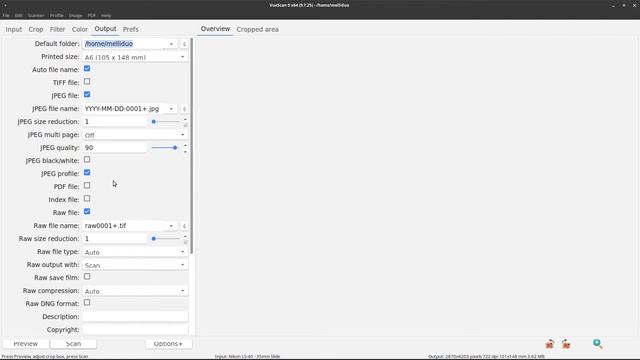This screenshot has width=640, height=360.
Task: Click the JPEG size reduction slider
Action: pos(165,122)
